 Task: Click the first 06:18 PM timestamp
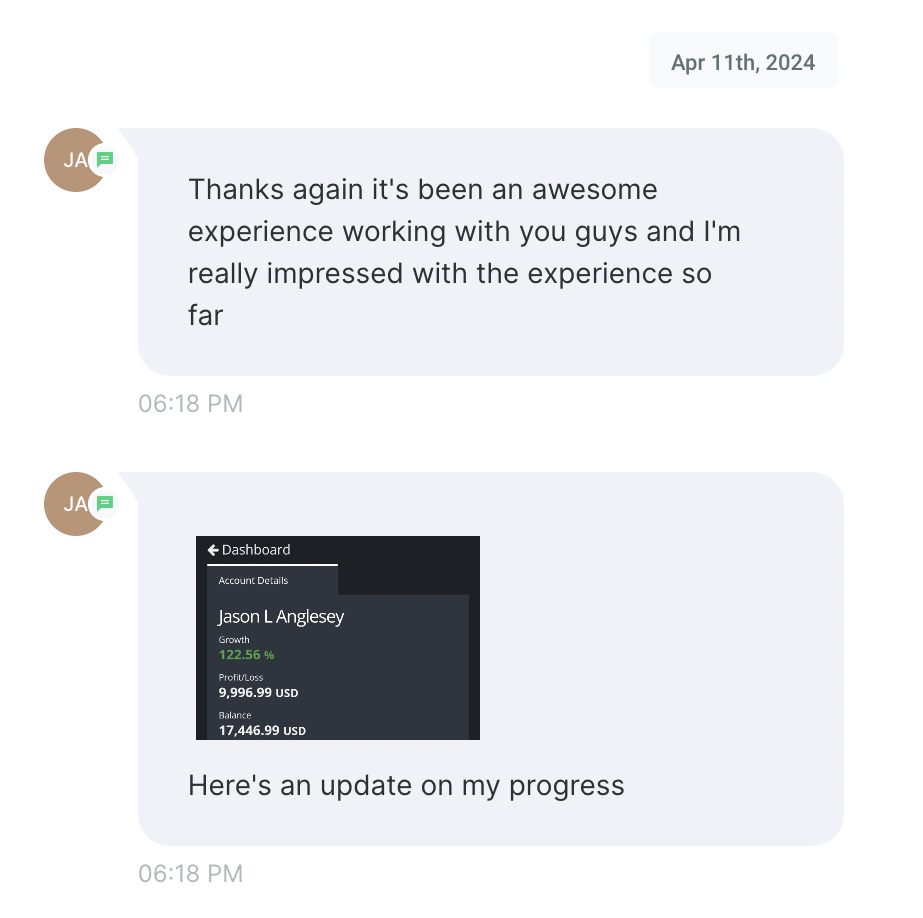click(x=190, y=404)
